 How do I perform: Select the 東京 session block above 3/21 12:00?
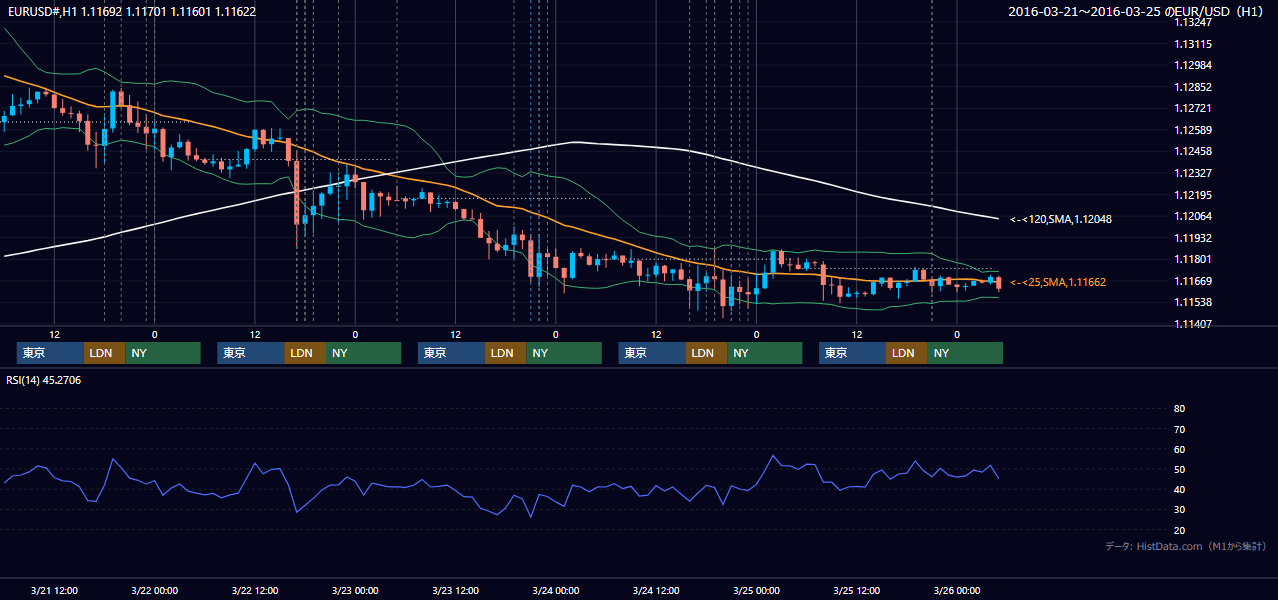[50, 353]
